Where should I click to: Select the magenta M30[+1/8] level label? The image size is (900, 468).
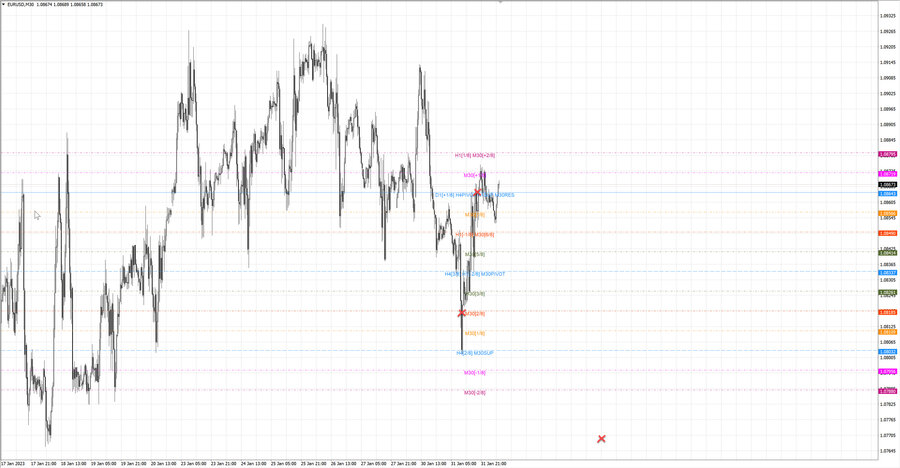(x=475, y=175)
